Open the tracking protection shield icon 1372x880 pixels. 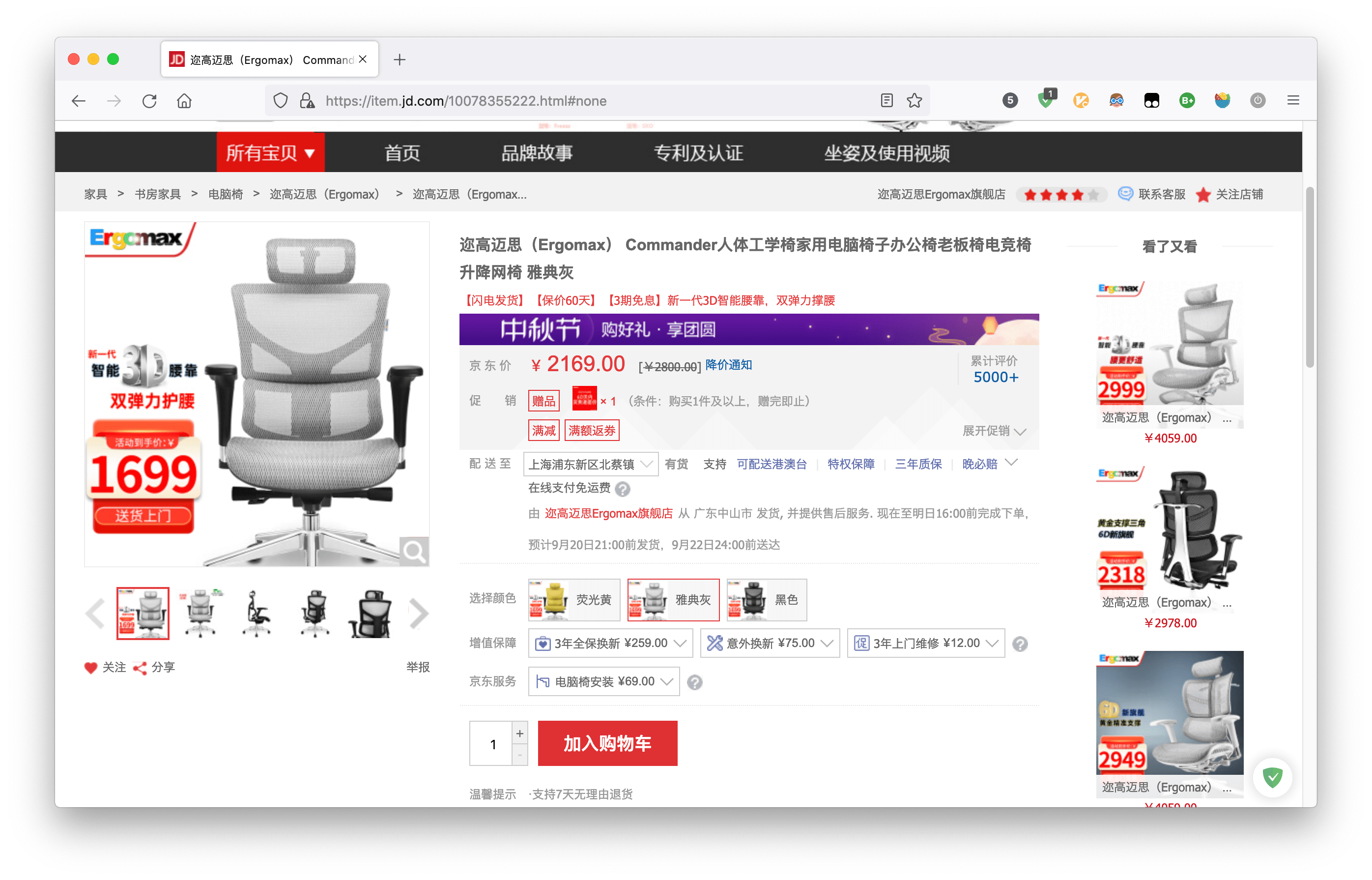(281, 101)
